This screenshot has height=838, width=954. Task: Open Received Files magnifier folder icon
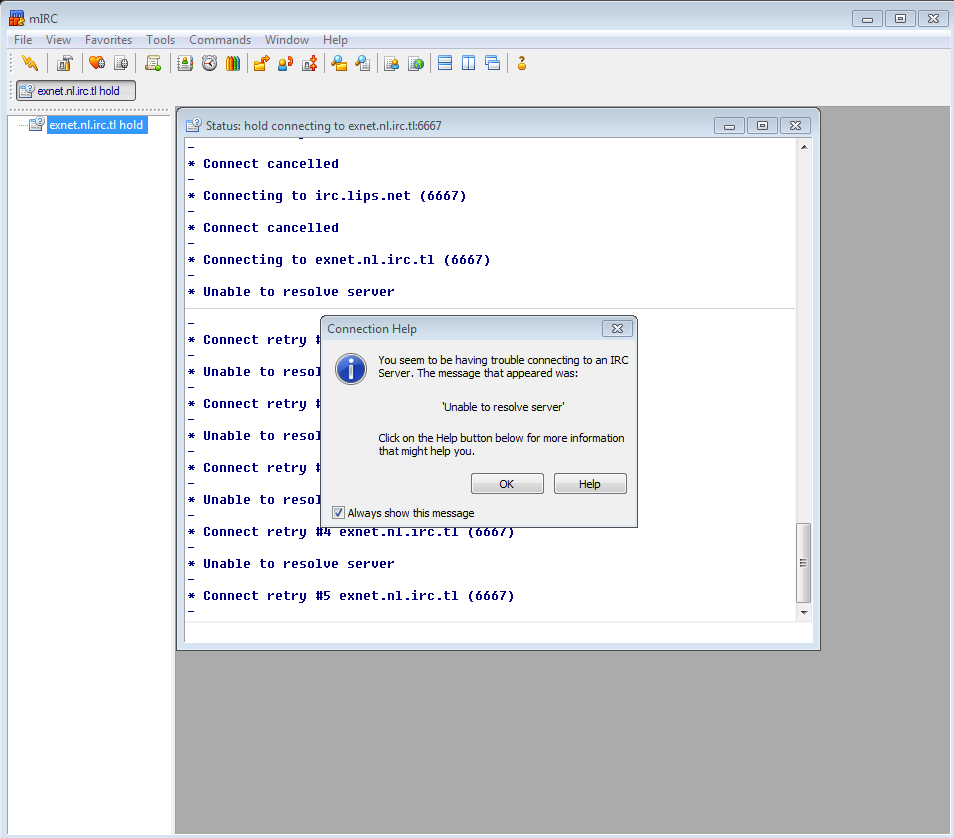pos(339,63)
